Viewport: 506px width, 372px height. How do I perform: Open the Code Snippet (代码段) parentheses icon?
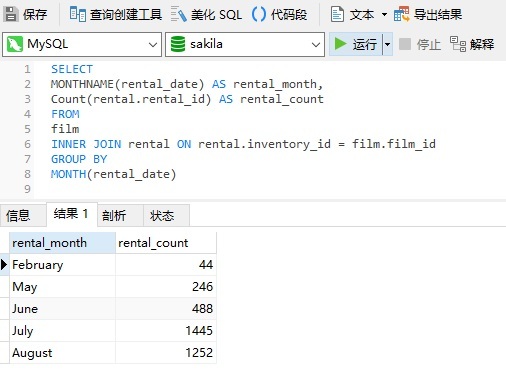click(259, 14)
